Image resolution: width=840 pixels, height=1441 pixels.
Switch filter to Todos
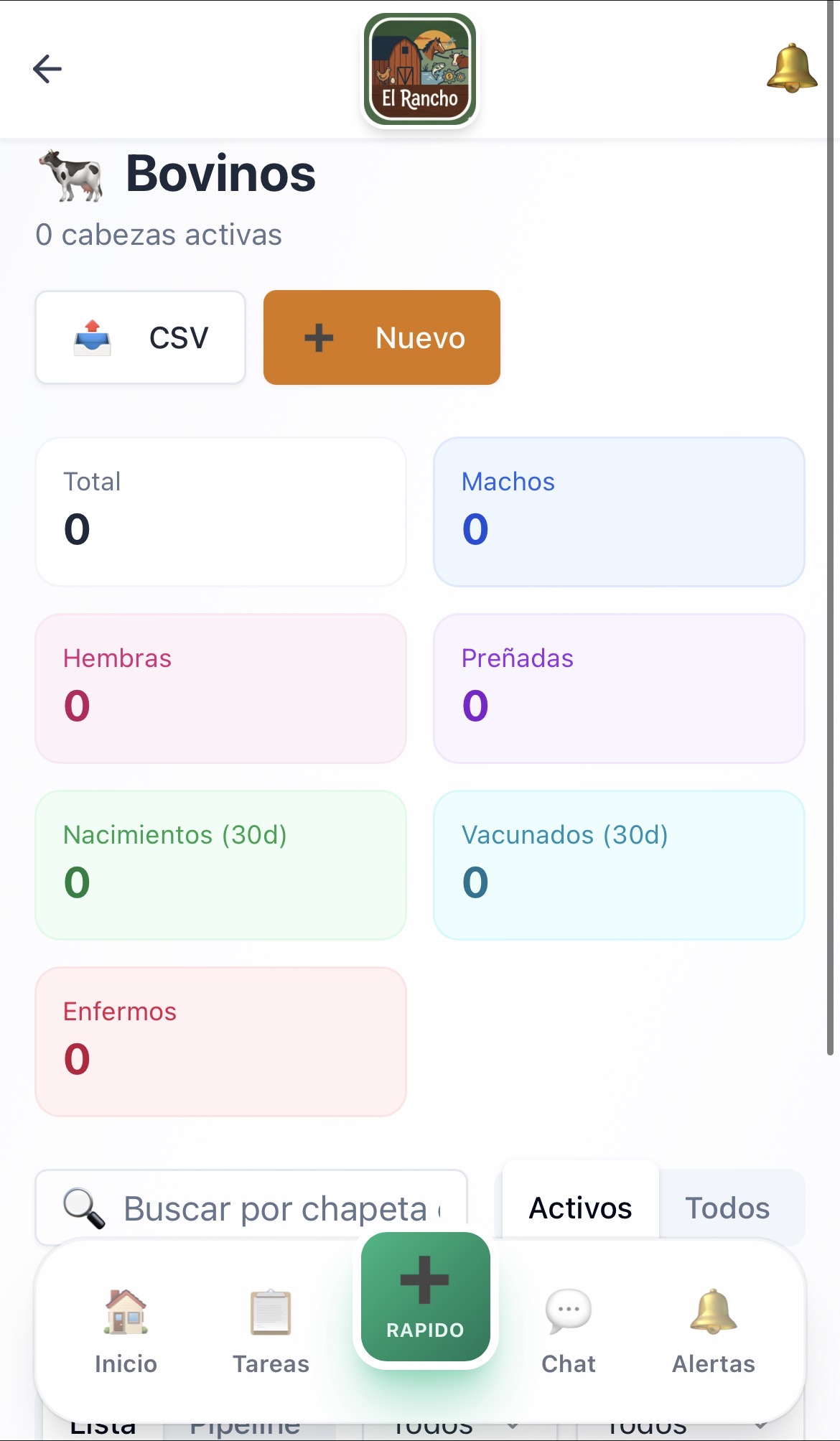pyautogui.click(x=727, y=1208)
